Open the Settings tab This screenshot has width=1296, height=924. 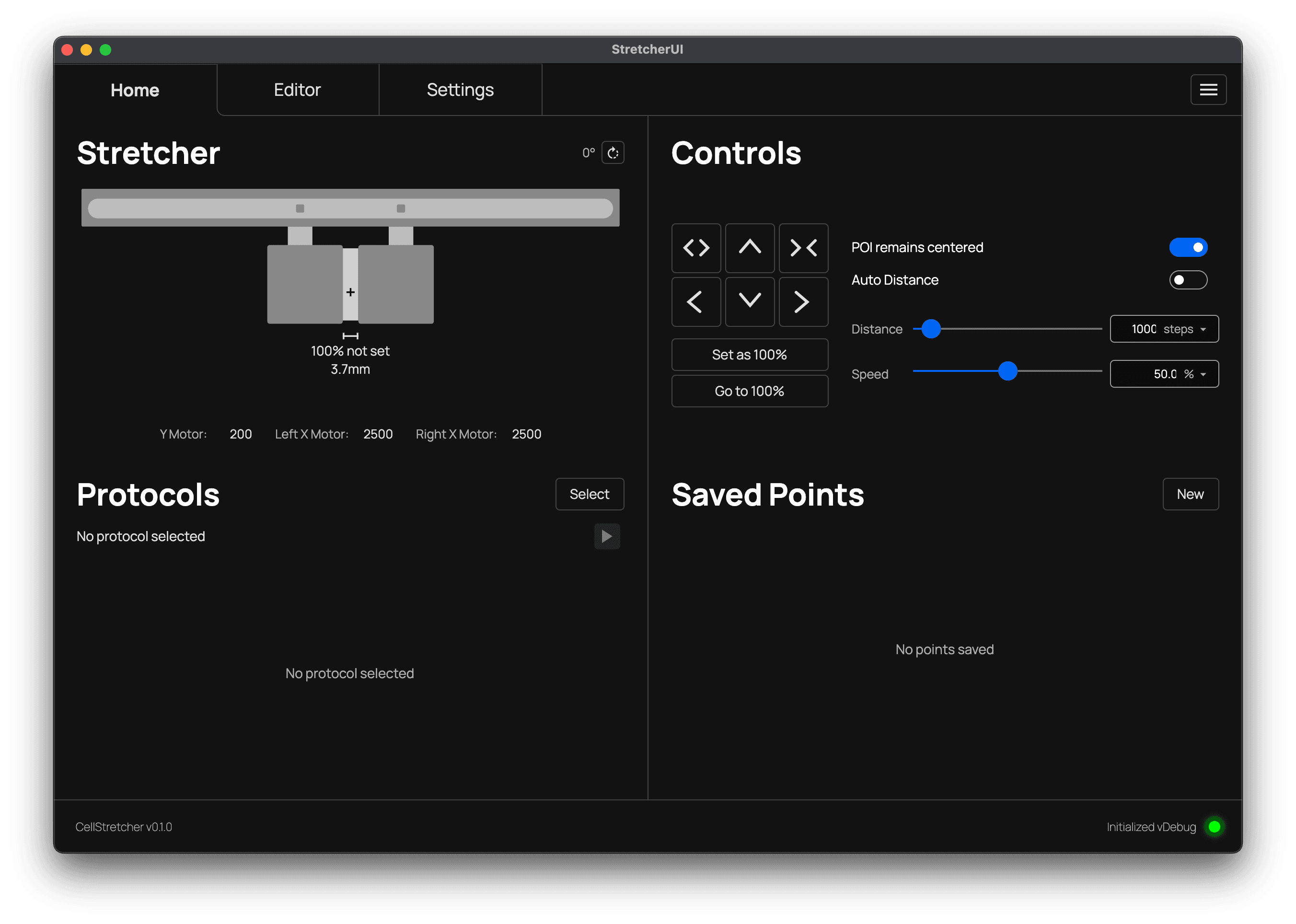pos(460,90)
